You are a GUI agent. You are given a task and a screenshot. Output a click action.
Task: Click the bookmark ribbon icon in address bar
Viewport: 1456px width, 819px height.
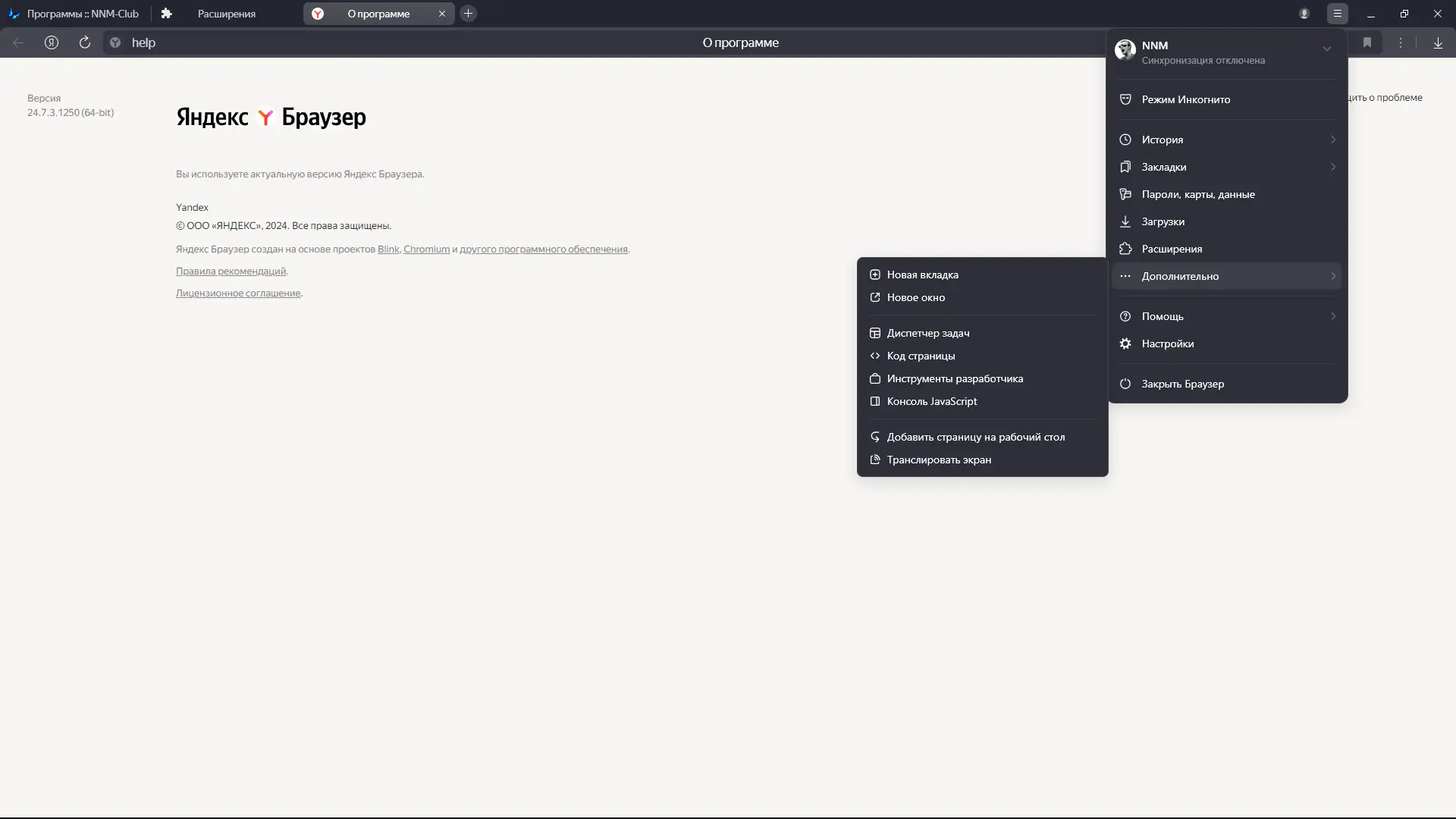point(1367,42)
